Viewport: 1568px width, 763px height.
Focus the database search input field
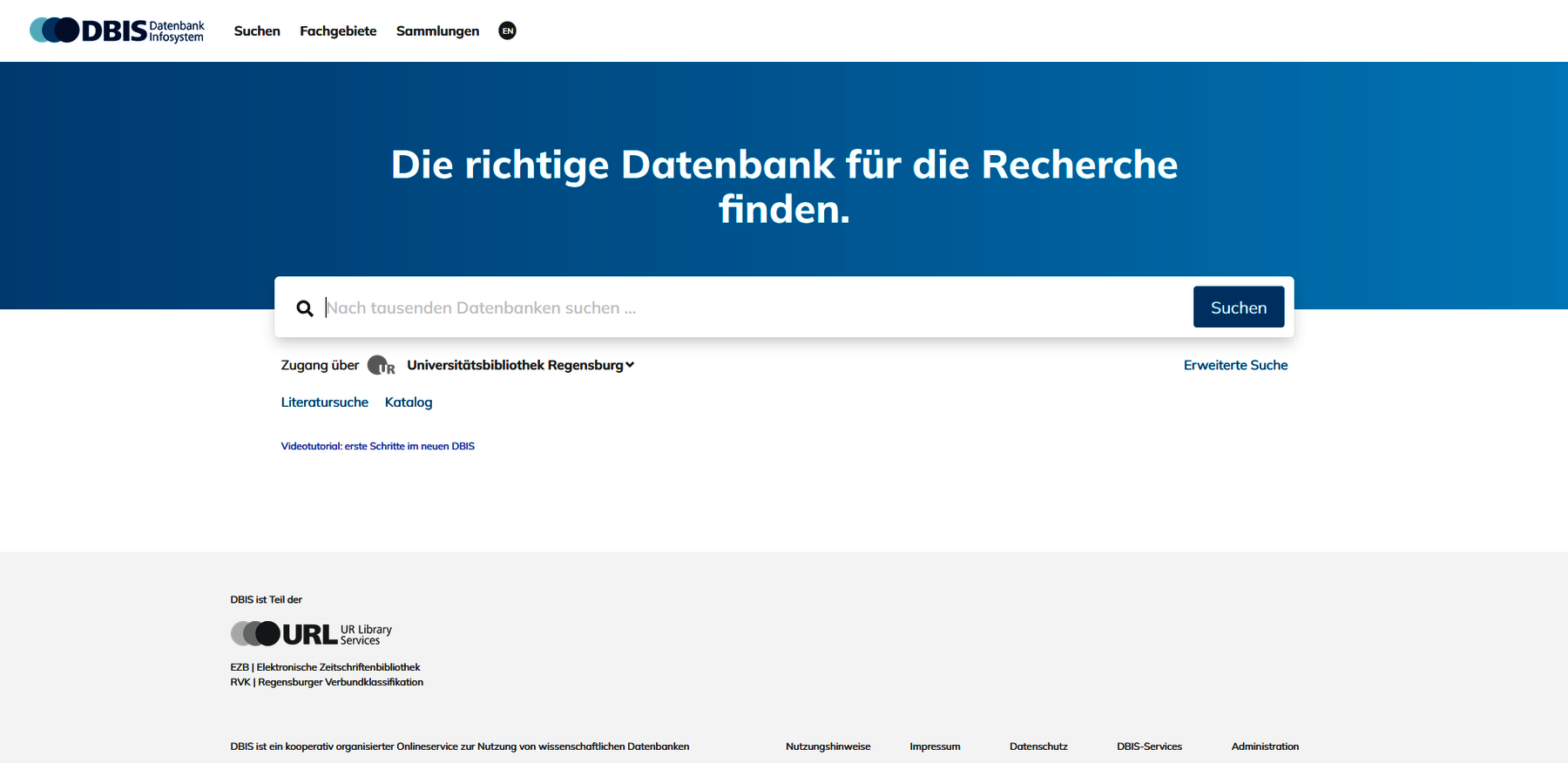[749, 307]
